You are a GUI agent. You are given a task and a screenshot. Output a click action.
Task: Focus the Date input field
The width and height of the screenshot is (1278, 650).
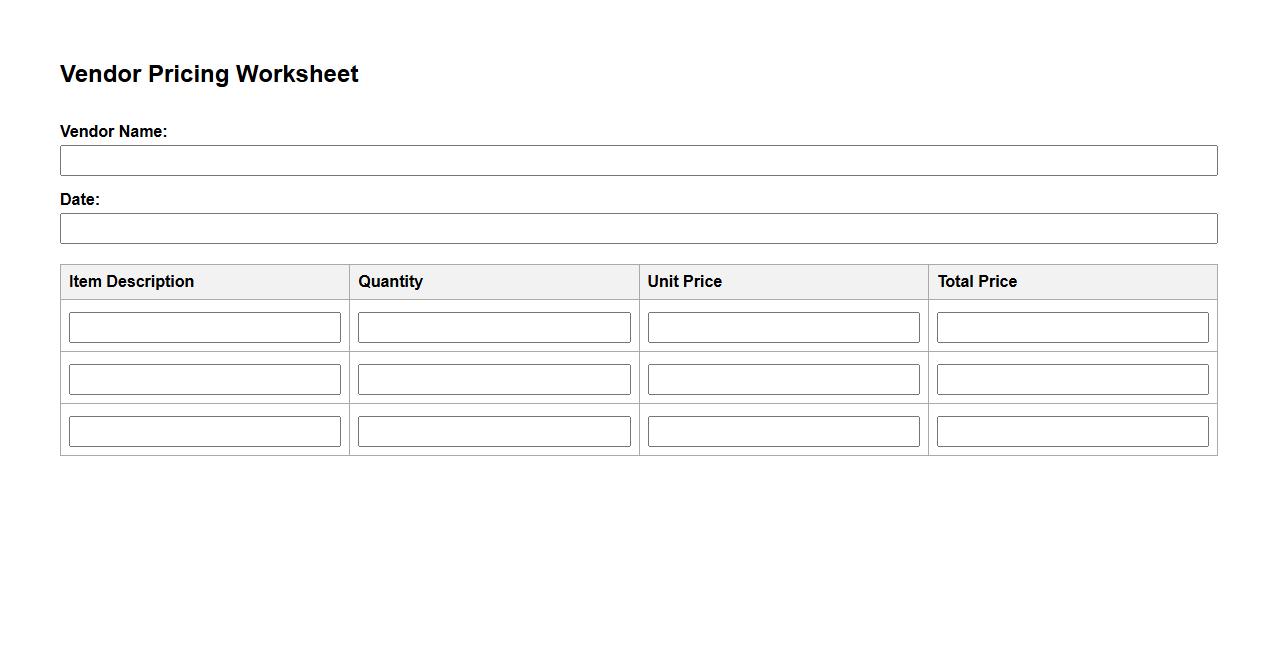tap(638, 229)
